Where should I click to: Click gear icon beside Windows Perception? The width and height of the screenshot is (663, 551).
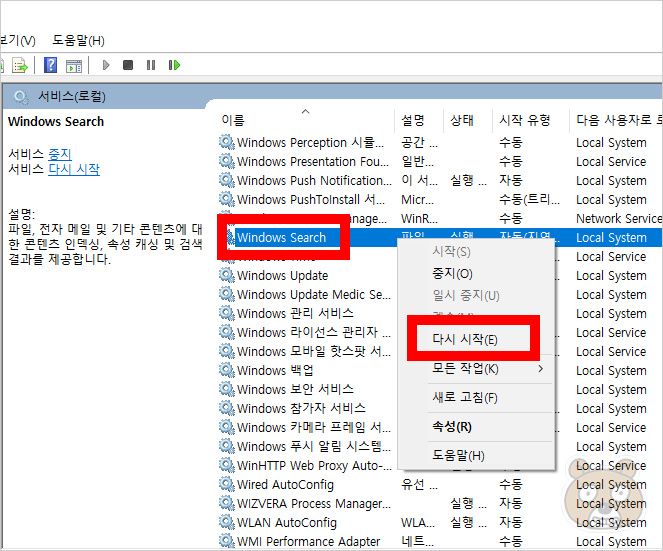227,143
